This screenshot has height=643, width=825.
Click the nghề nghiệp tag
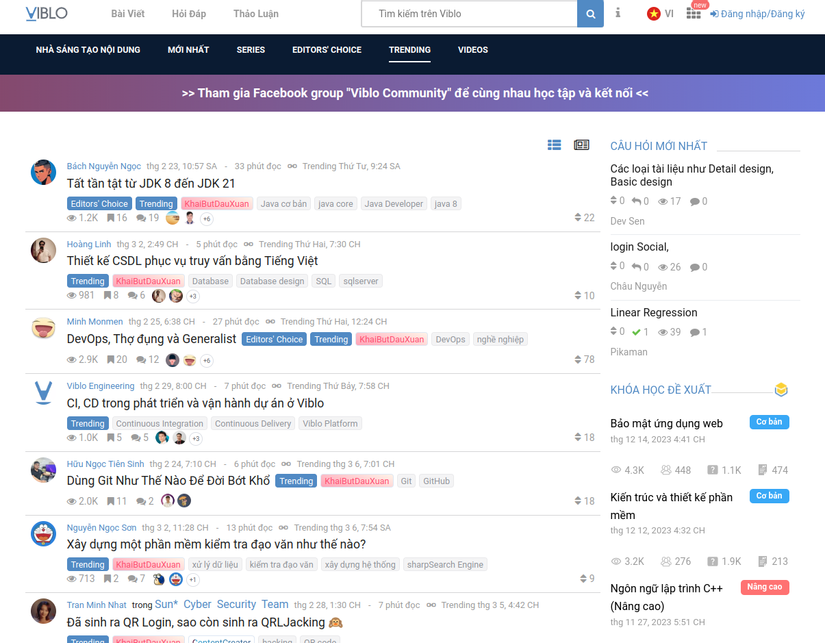[x=500, y=339]
